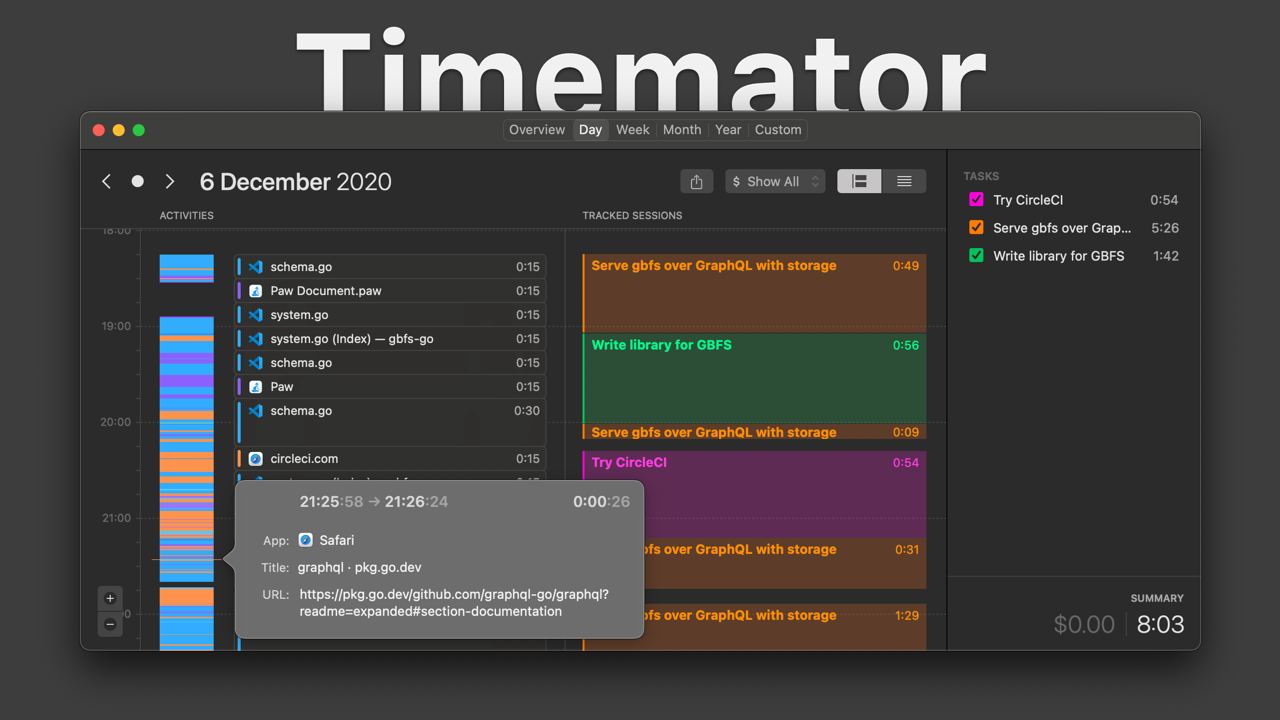Switch to the timeline layout icon
This screenshot has width=1280, height=720.
[x=859, y=181]
